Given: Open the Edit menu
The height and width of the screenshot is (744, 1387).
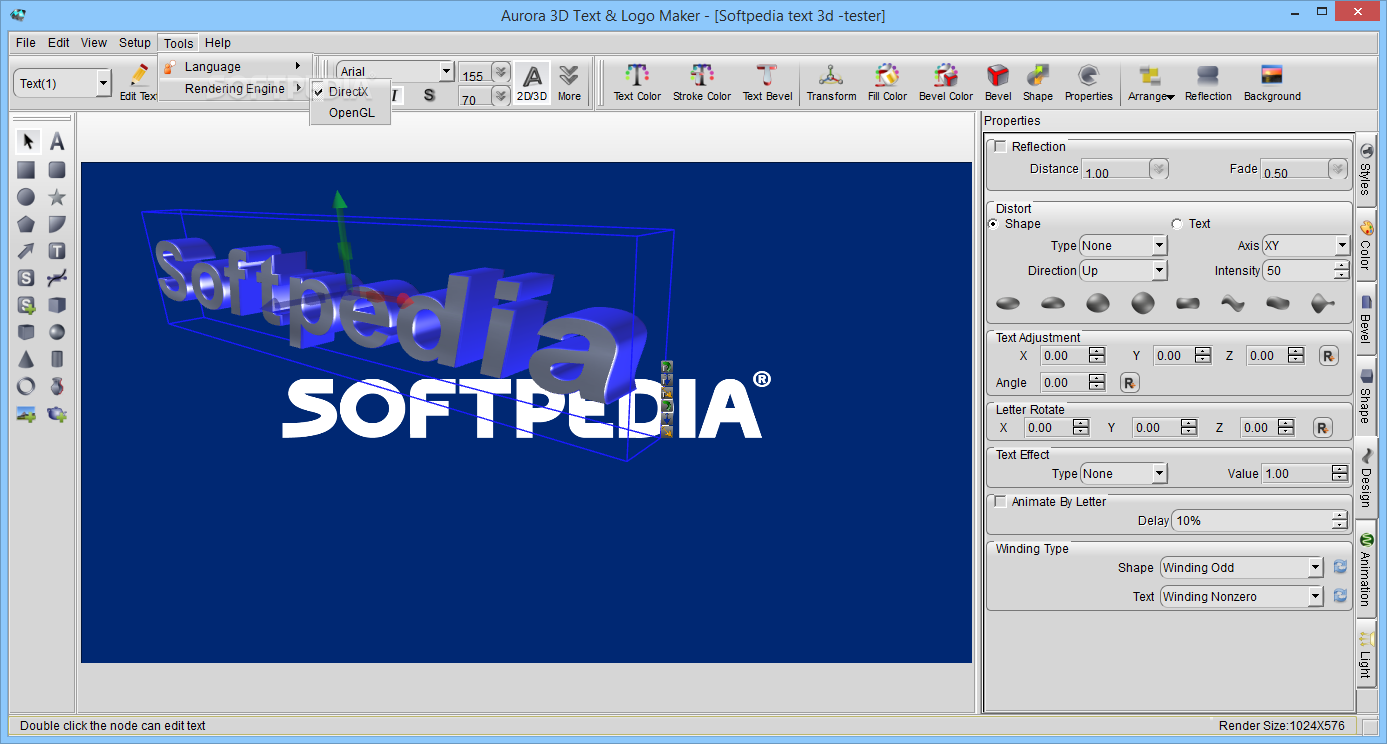Looking at the screenshot, I should [x=59, y=43].
